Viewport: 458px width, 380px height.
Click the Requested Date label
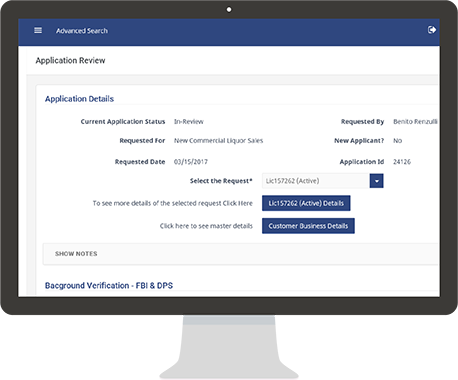(140, 162)
